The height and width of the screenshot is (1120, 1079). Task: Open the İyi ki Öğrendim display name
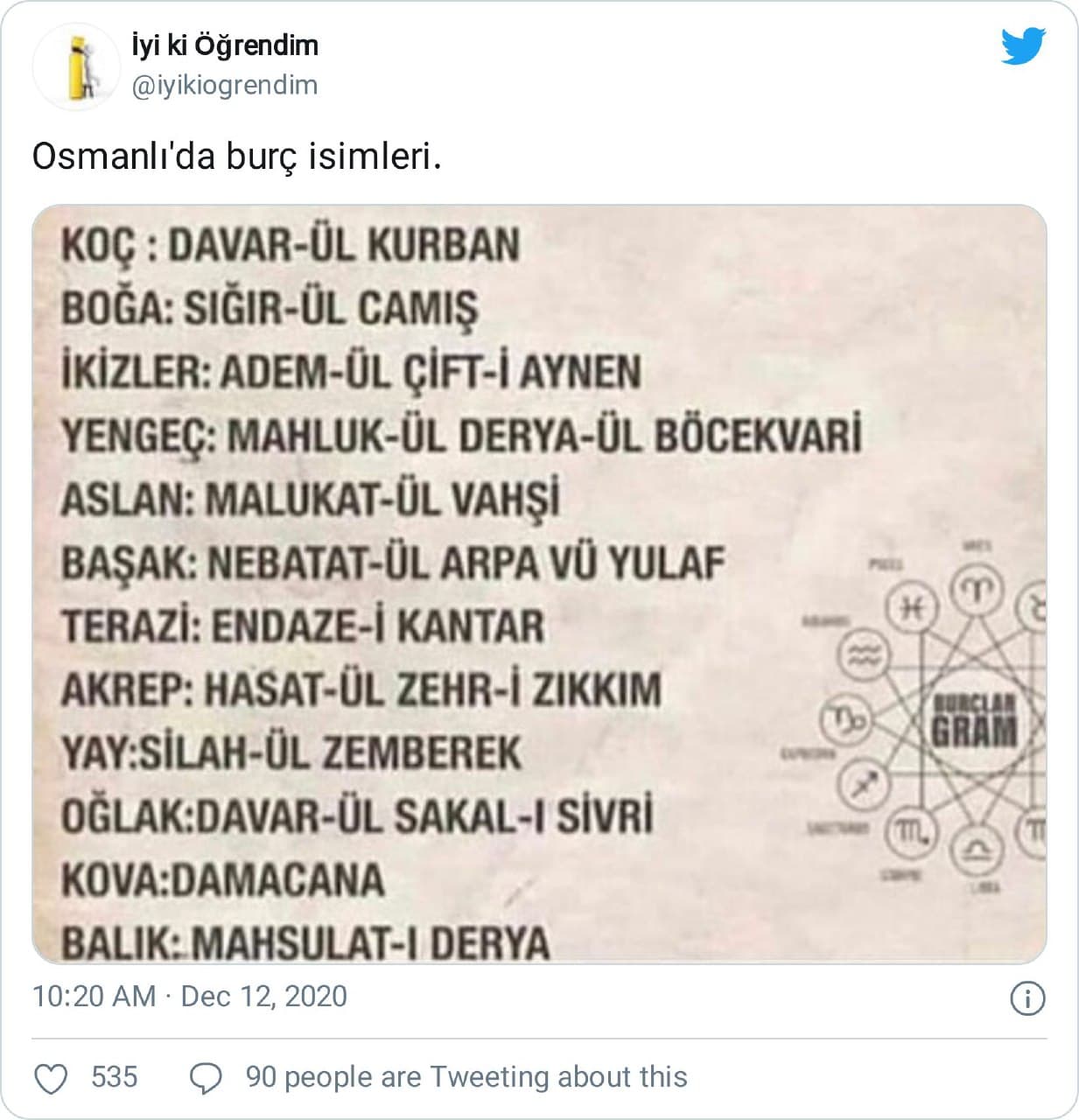tap(224, 45)
